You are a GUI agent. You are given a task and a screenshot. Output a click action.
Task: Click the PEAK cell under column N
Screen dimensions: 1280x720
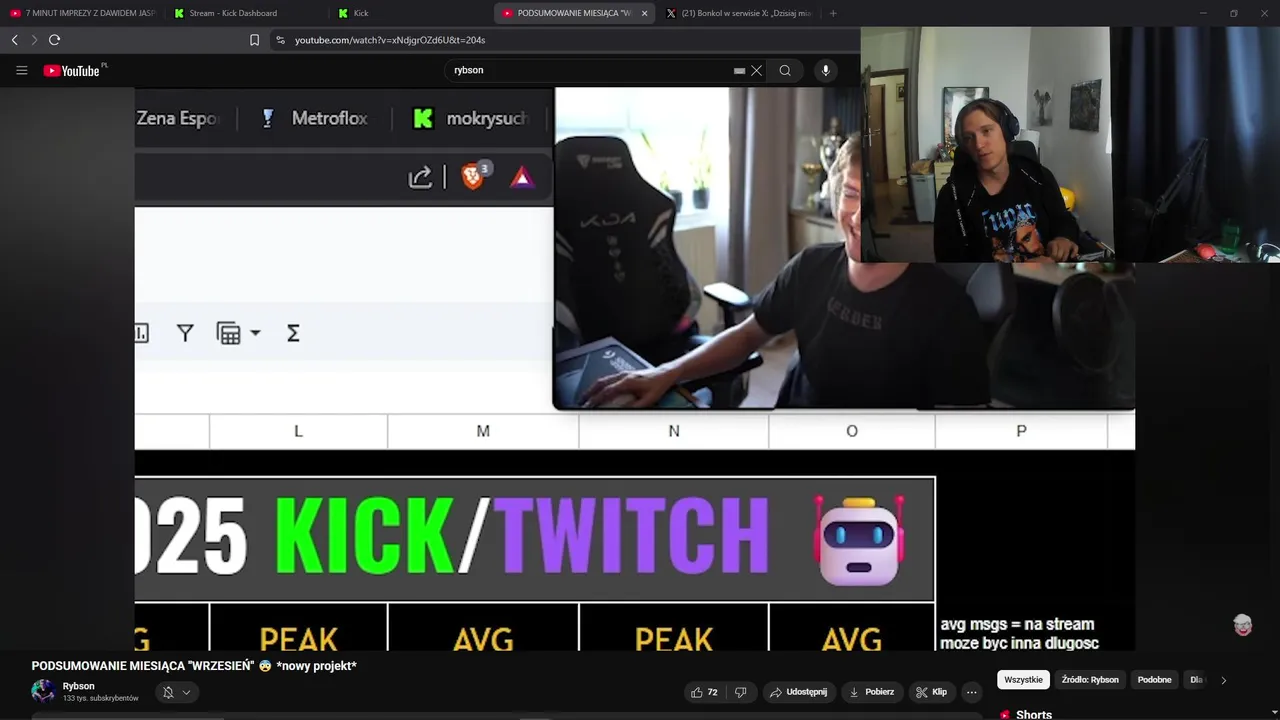674,628
